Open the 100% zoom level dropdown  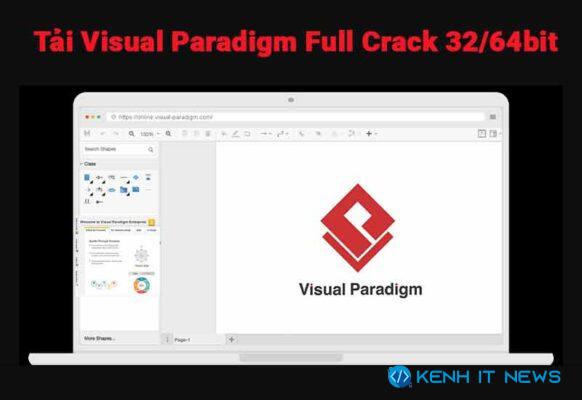[x=150, y=134]
